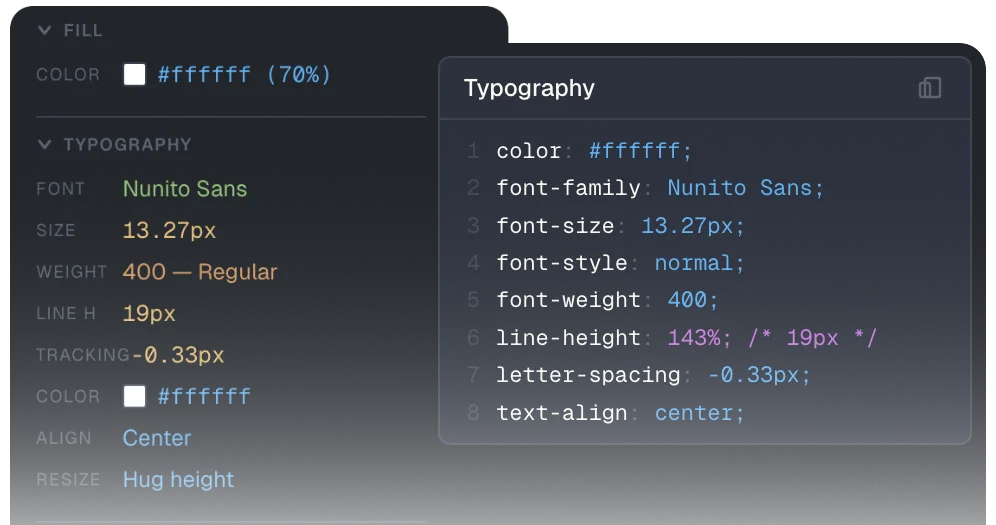Click the Fill color white swatch
This screenshot has height=525, width=996.
135,74
